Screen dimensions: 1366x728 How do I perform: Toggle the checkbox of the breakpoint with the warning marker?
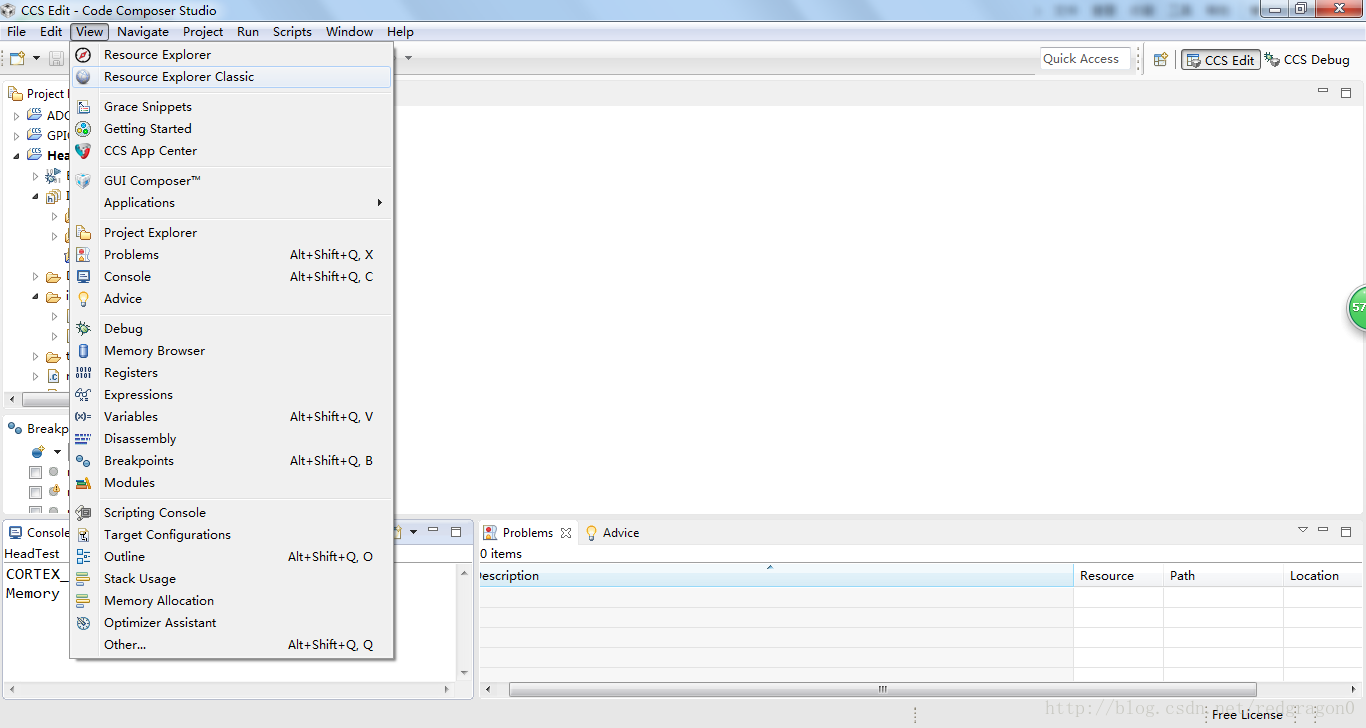[35, 492]
